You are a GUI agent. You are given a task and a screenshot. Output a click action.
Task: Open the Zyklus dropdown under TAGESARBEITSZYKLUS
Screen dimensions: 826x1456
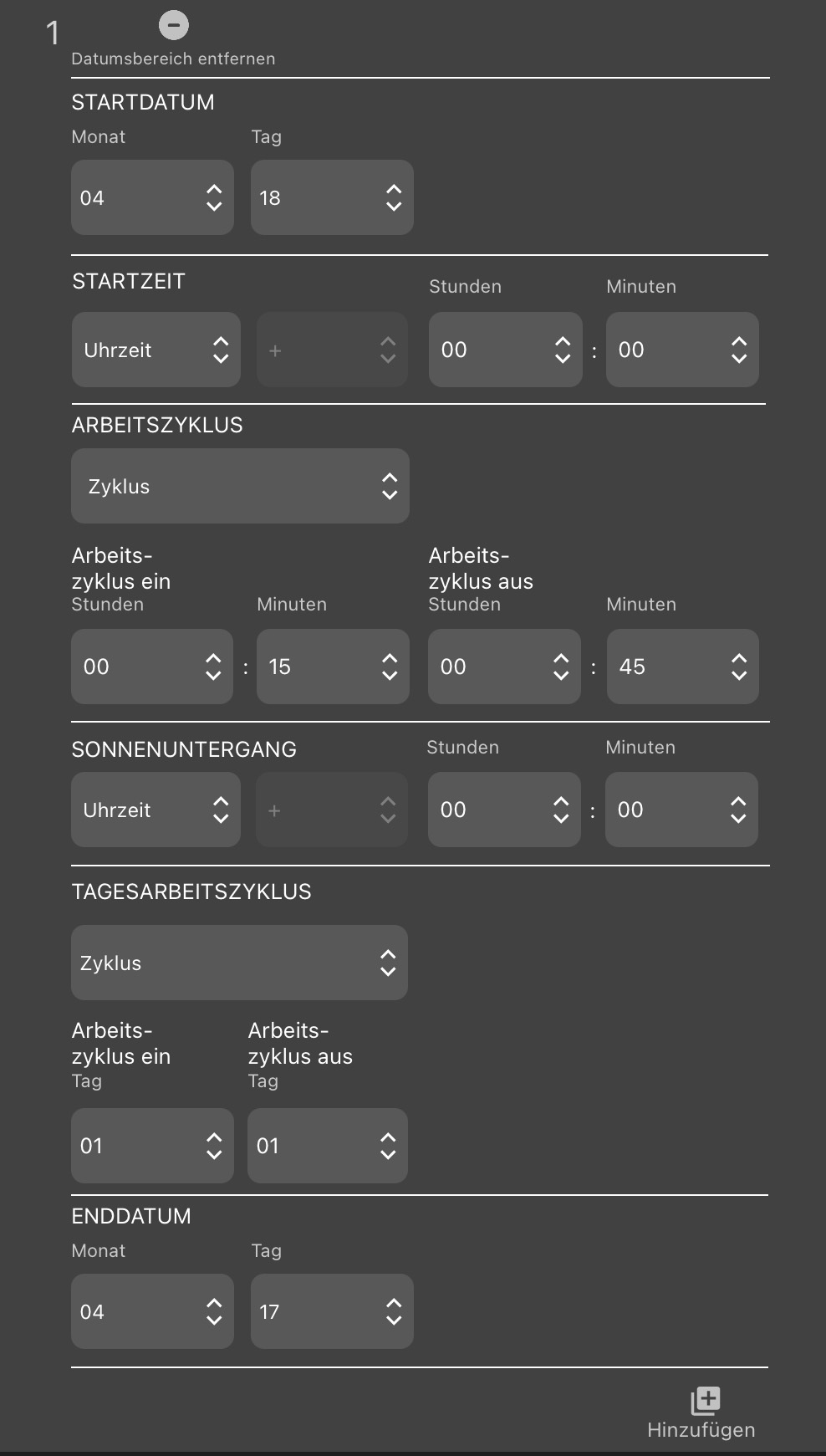pyautogui.click(x=239, y=962)
